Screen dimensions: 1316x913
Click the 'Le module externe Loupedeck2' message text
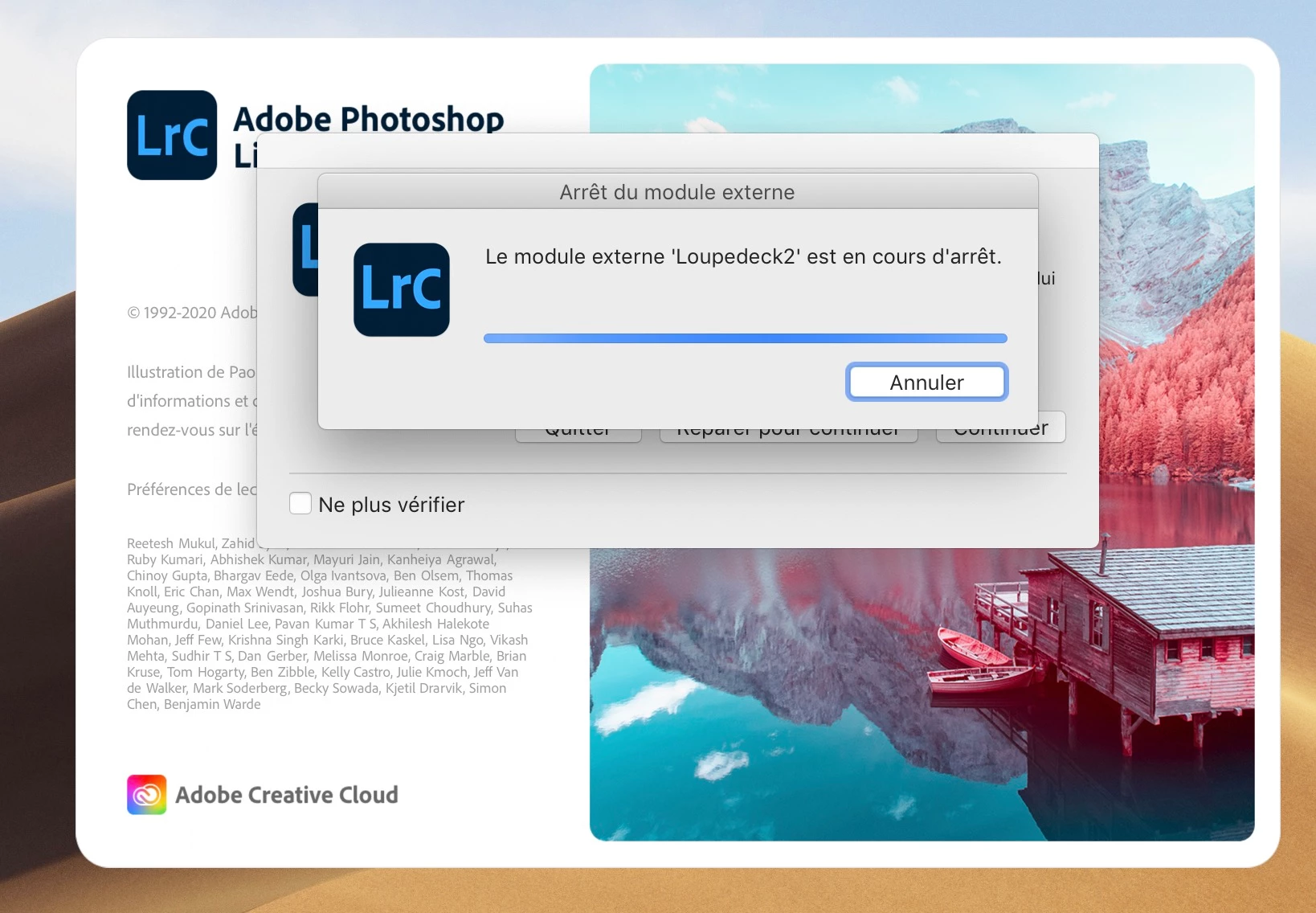click(743, 256)
